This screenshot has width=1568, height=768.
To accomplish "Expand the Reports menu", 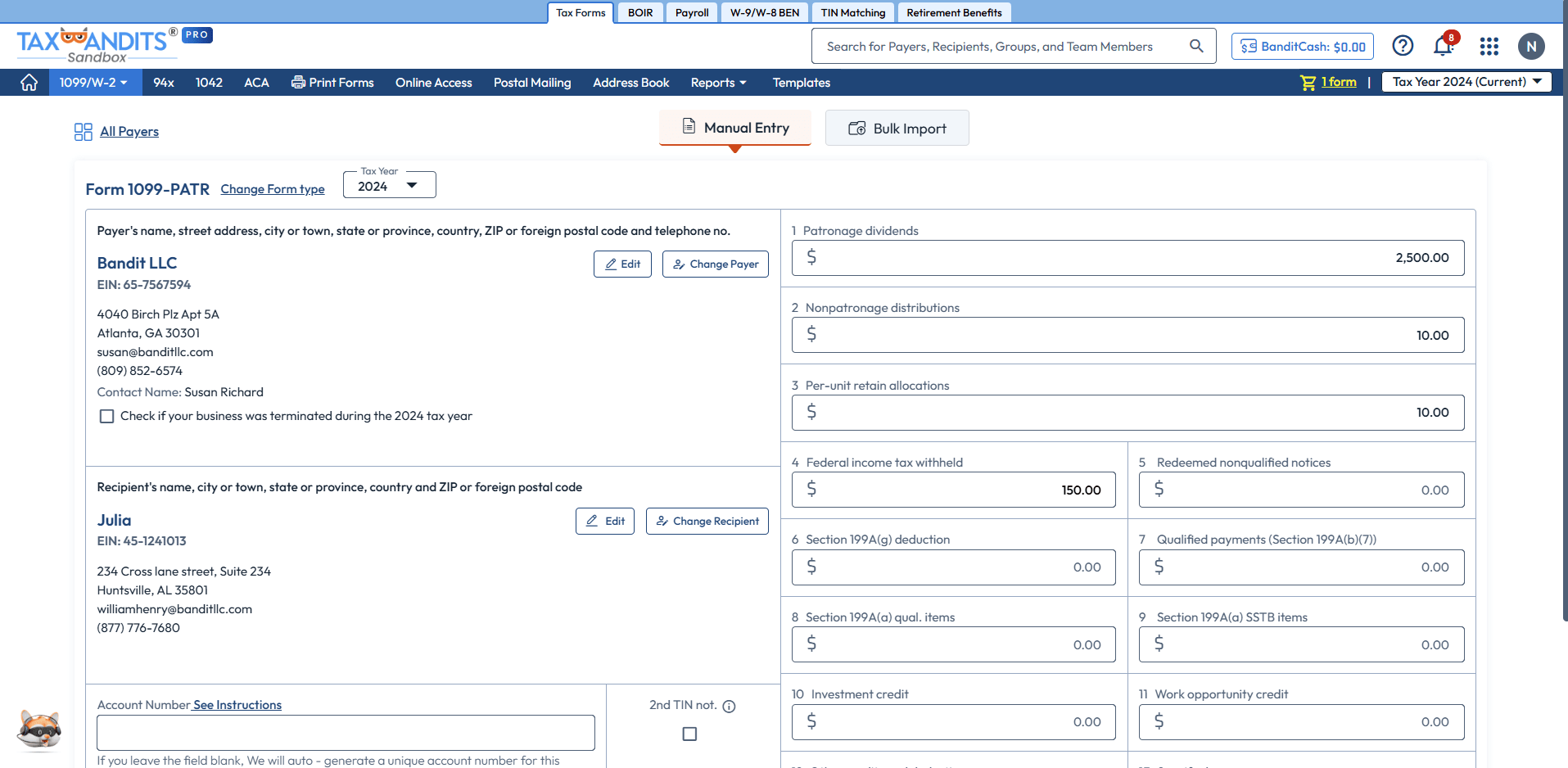I will [718, 82].
